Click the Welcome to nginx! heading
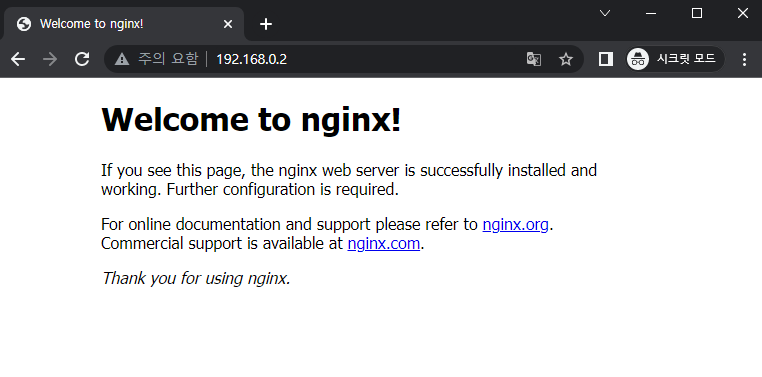The width and height of the screenshot is (762, 377). tap(251, 119)
